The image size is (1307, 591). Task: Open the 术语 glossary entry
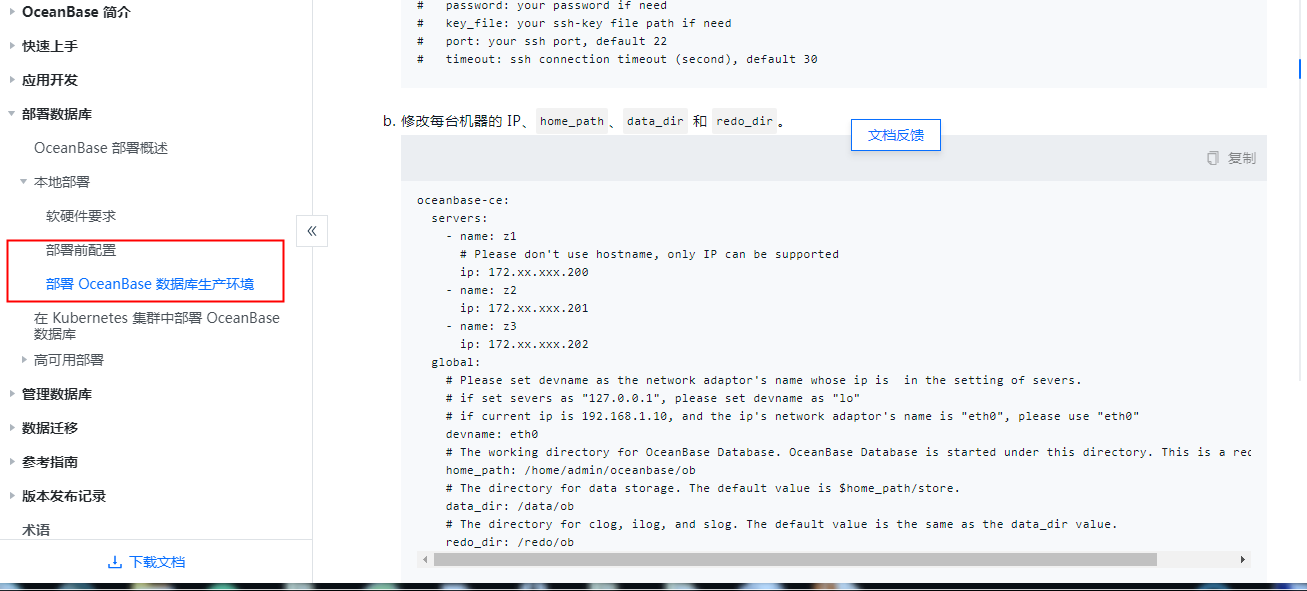[36, 530]
